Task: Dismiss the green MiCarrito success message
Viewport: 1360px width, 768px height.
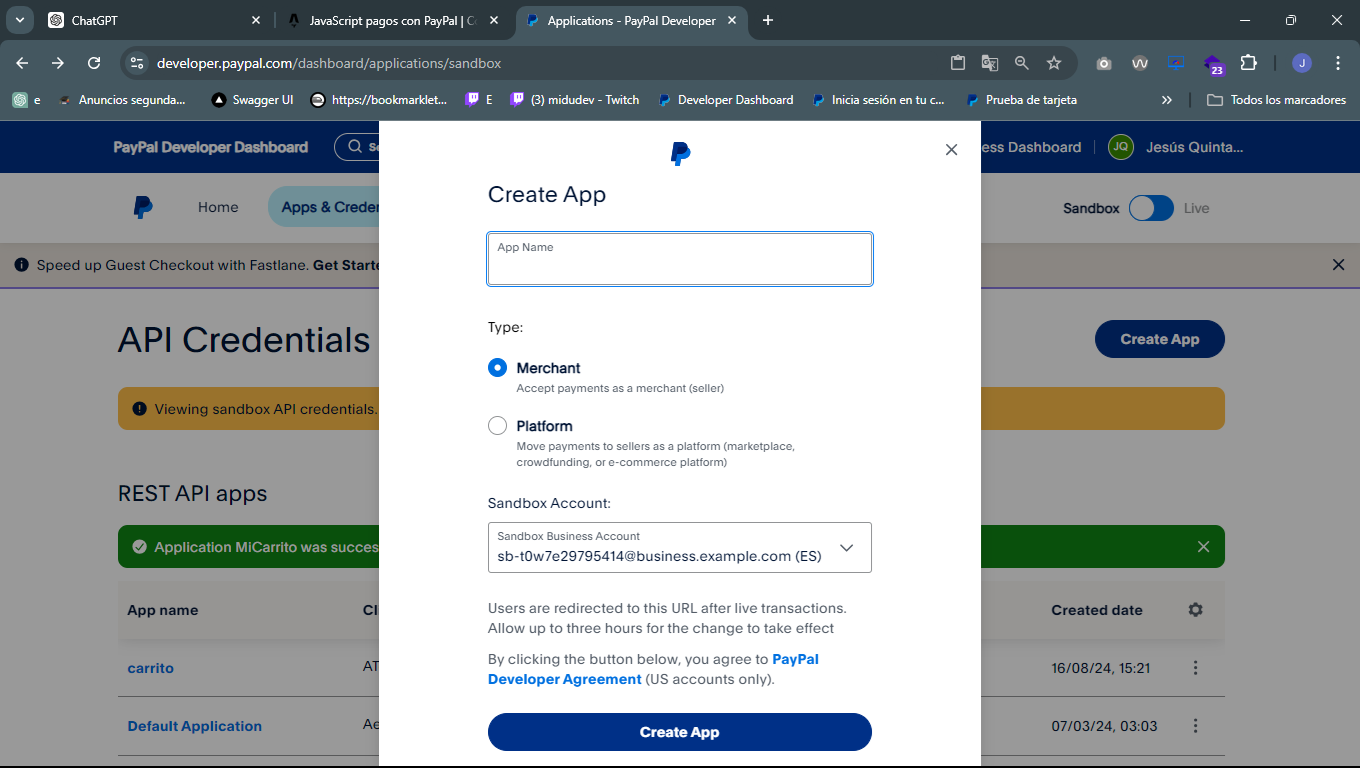Action: pyautogui.click(x=1203, y=547)
